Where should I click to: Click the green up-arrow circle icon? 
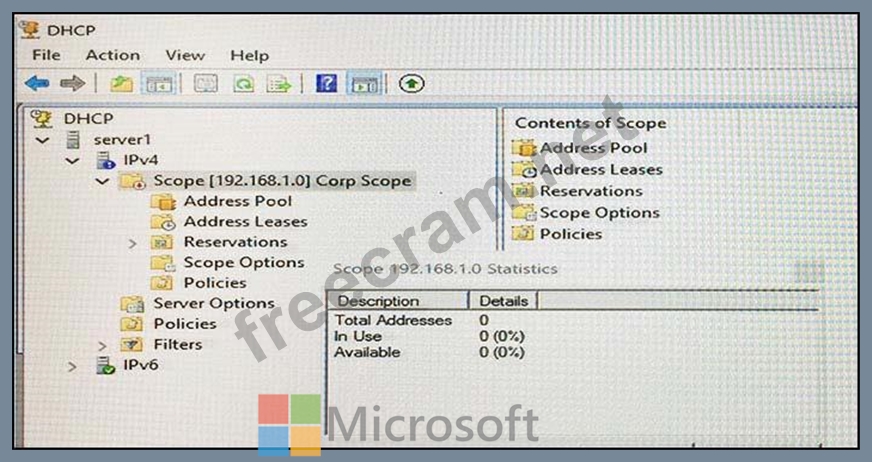pyautogui.click(x=412, y=84)
